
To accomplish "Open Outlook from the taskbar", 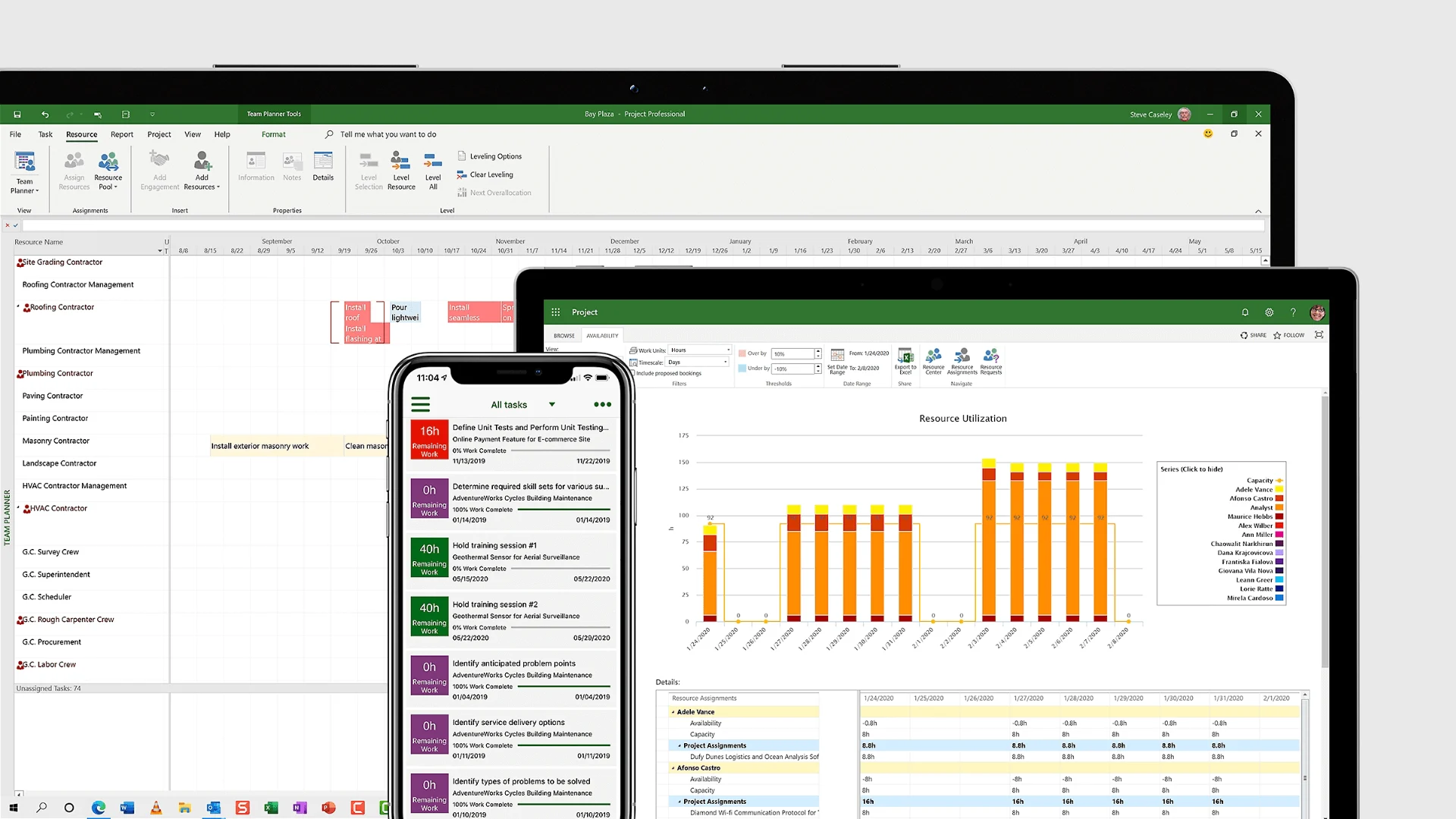I will point(214,808).
